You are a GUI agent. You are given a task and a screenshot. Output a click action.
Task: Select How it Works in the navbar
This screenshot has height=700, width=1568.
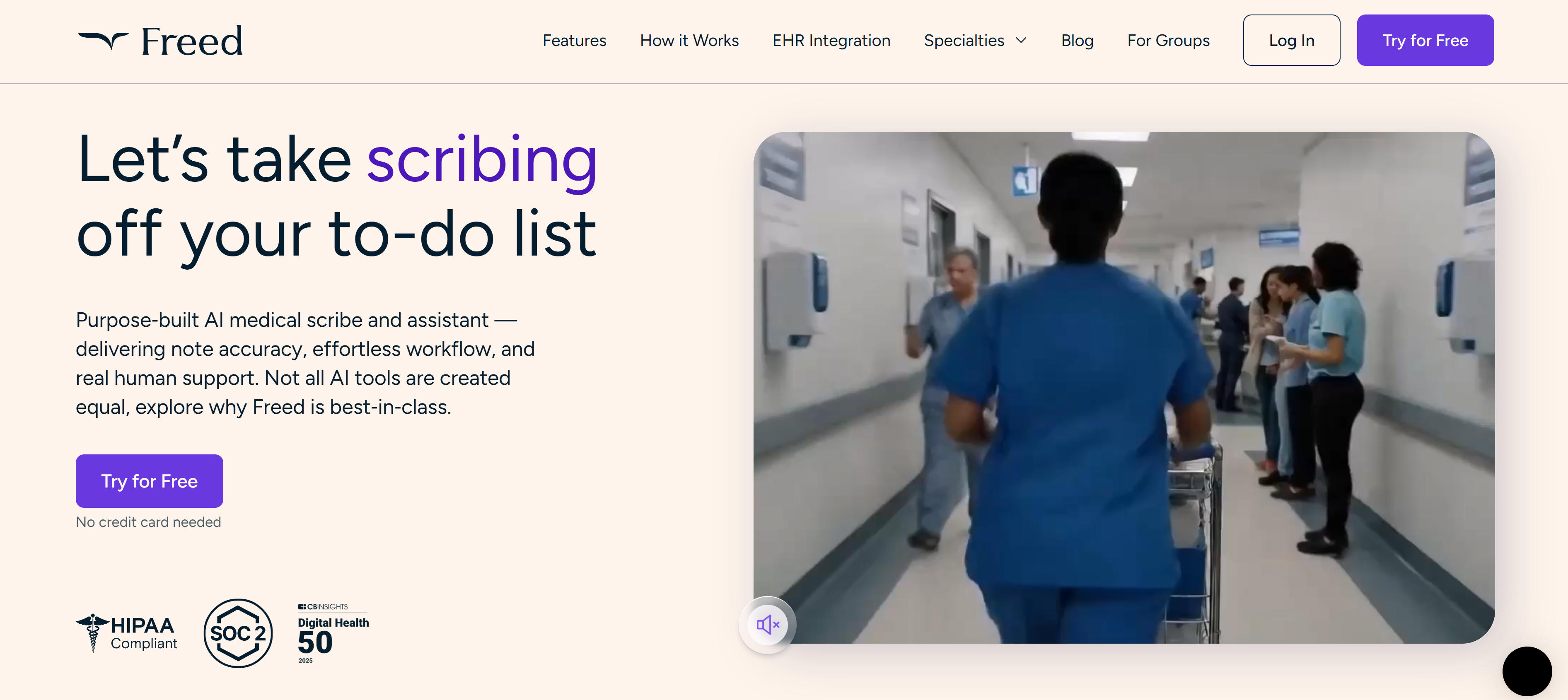coord(689,40)
